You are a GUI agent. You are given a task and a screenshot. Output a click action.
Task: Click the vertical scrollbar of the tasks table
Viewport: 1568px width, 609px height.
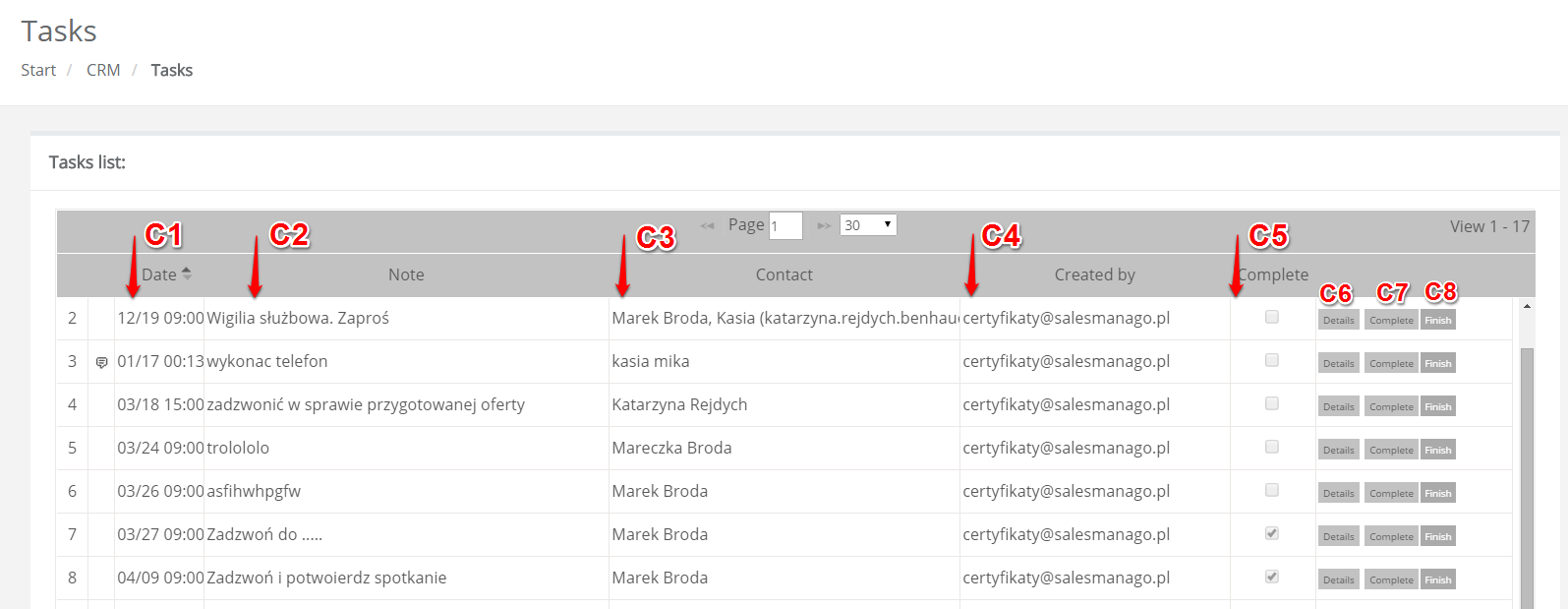pos(1527,478)
